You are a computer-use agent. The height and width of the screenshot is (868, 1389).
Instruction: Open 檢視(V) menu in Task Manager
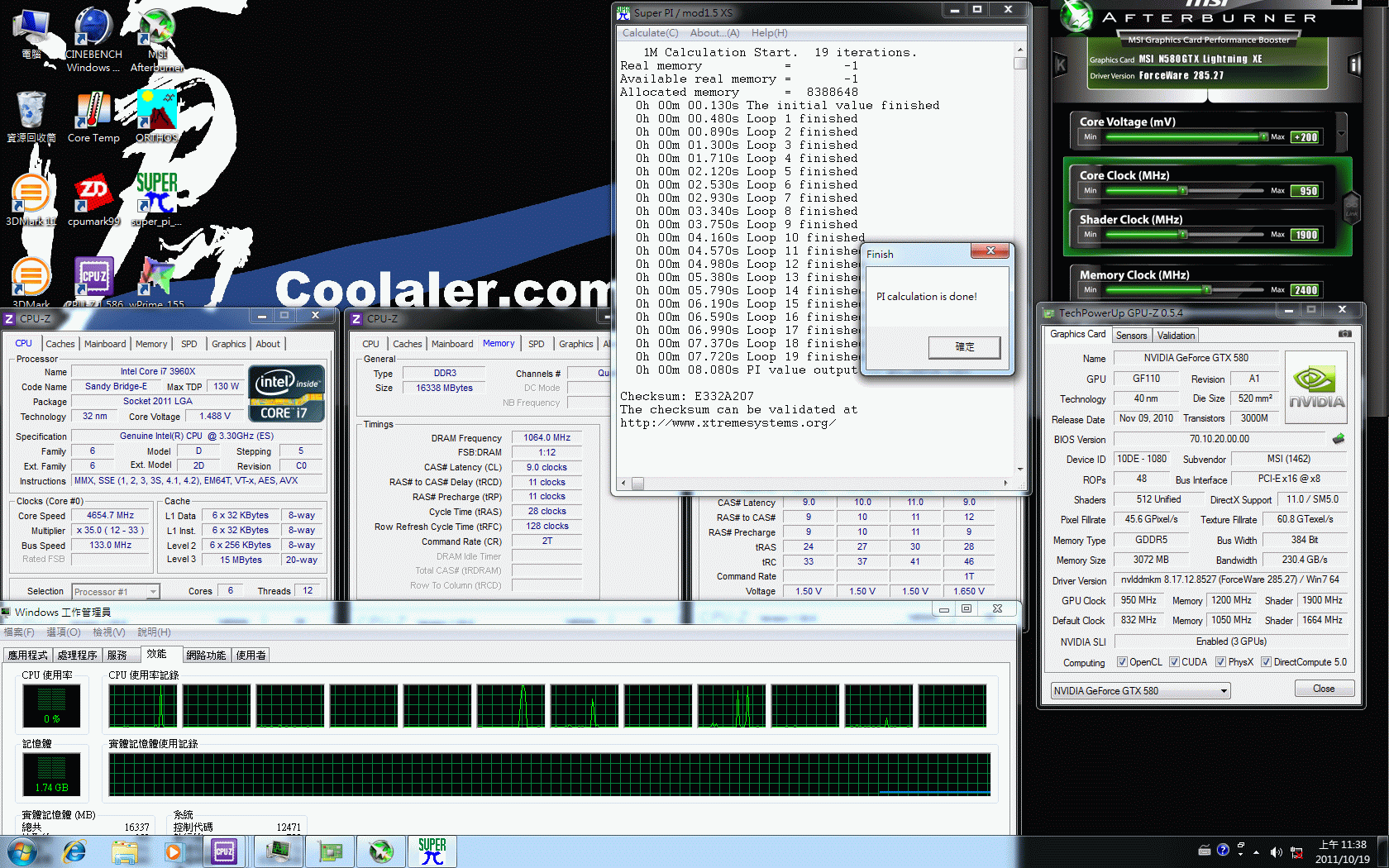pos(108,632)
